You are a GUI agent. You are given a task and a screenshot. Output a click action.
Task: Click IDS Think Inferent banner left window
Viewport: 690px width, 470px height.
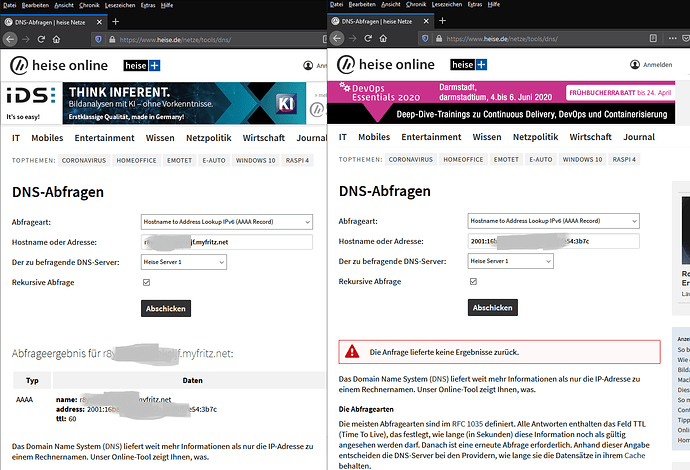[154, 103]
